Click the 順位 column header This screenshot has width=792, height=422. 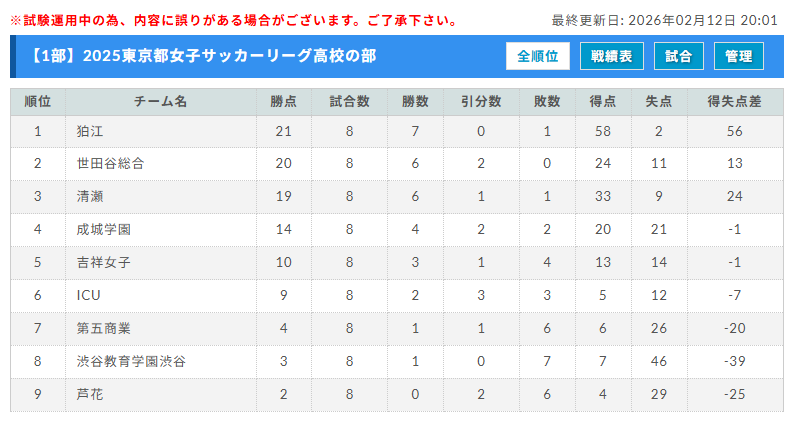tap(38, 102)
